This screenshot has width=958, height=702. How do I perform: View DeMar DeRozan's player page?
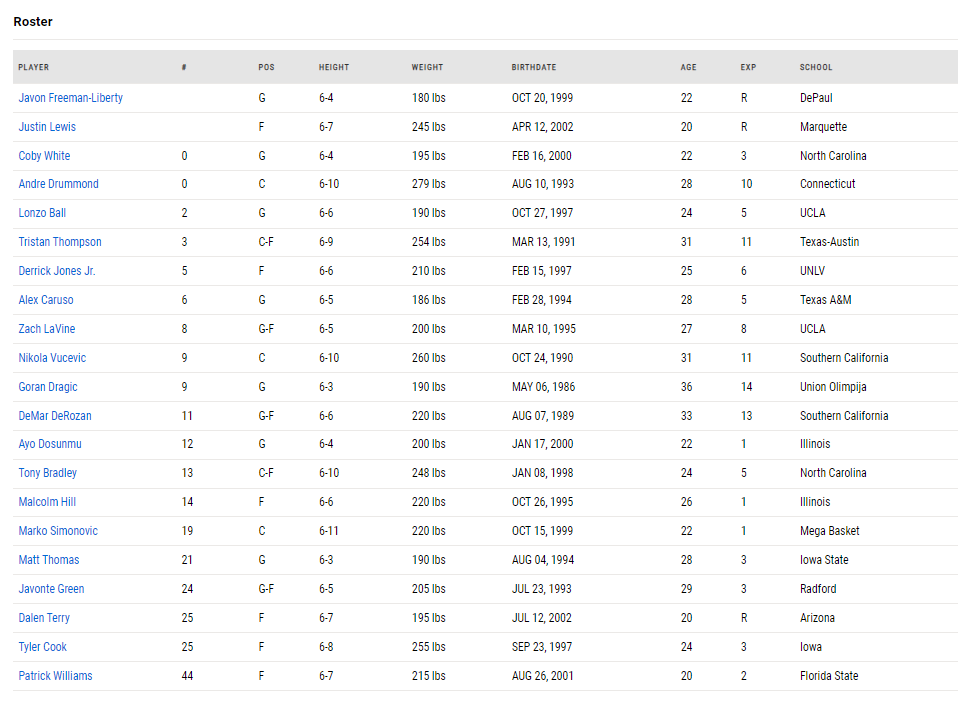click(x=55, y=415)
